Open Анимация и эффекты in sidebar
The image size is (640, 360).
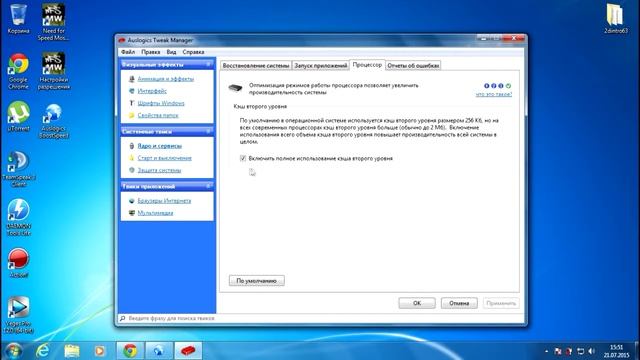pyautogui.click(x=166, y=79)
